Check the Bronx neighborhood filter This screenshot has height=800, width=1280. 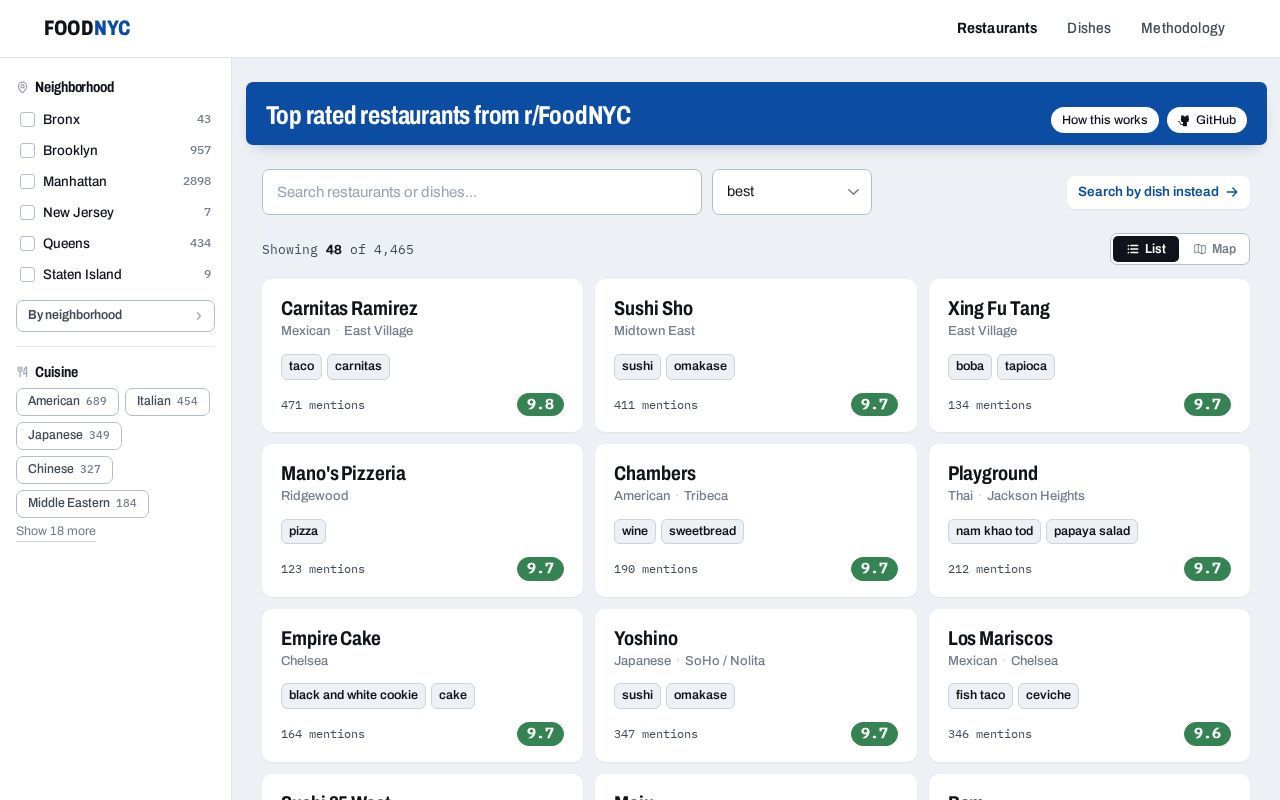click(x=28, y=120)
